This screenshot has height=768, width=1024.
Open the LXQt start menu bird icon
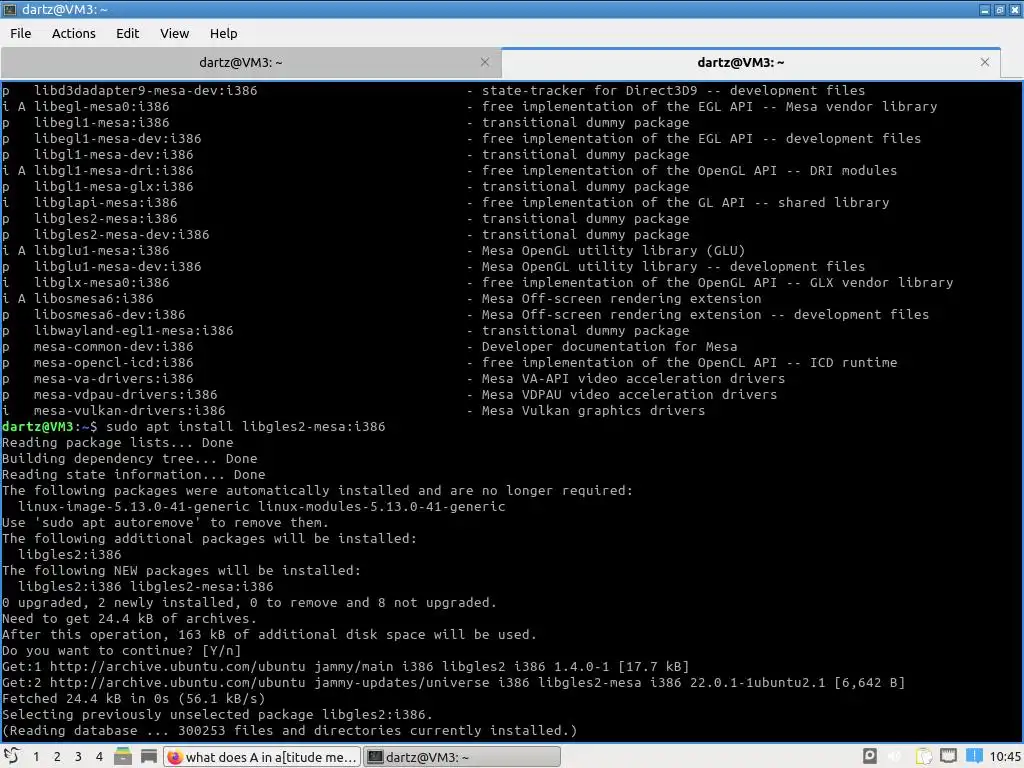(12, 756)
